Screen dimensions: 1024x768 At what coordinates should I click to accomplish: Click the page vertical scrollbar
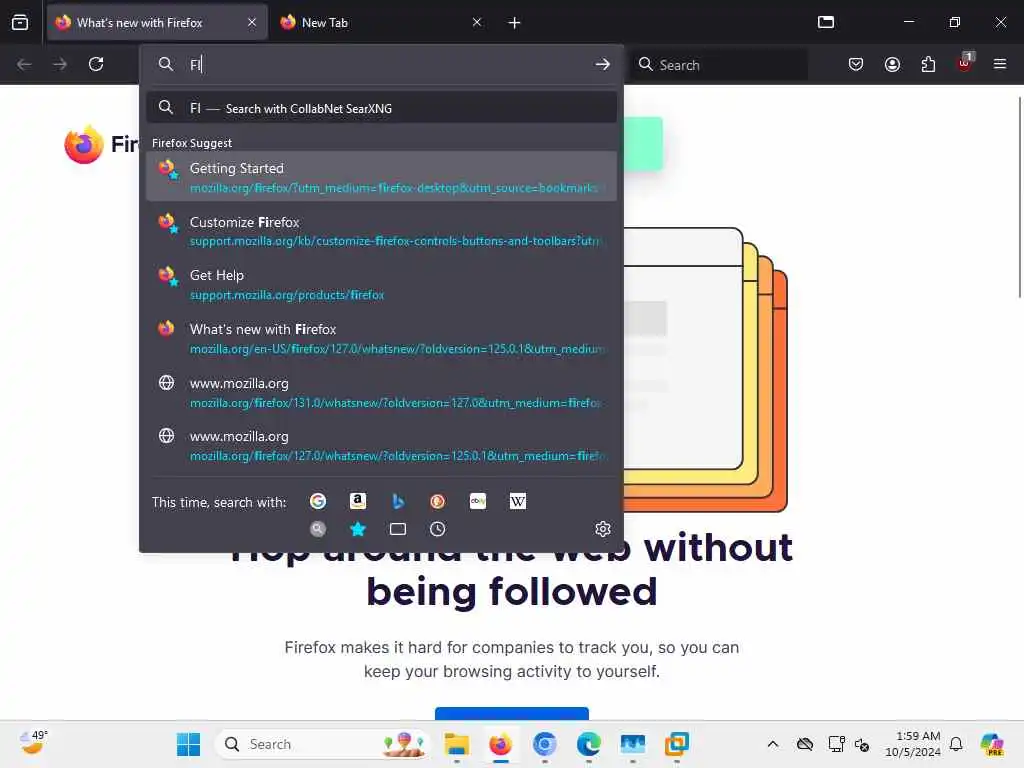coord(1019,196)
